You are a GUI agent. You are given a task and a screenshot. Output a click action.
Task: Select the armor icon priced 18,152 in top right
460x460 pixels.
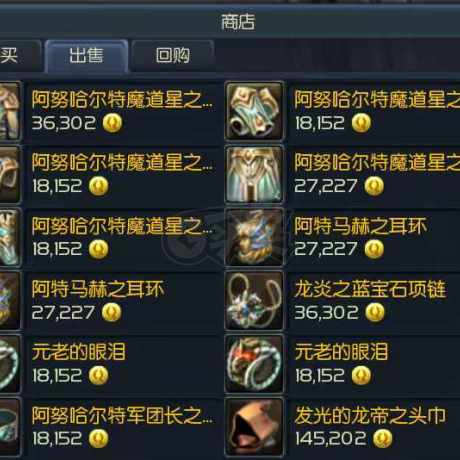click(254, 111)
